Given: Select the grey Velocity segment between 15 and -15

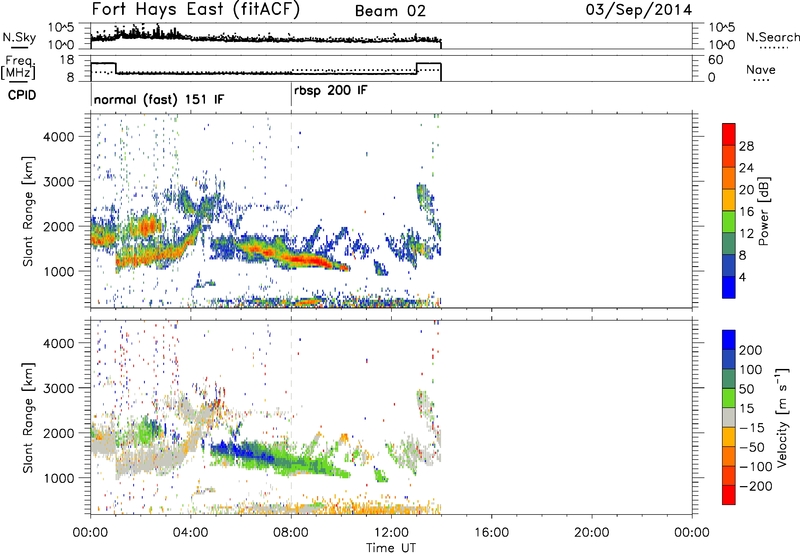Looking at the screenshot, I should 729,417.
